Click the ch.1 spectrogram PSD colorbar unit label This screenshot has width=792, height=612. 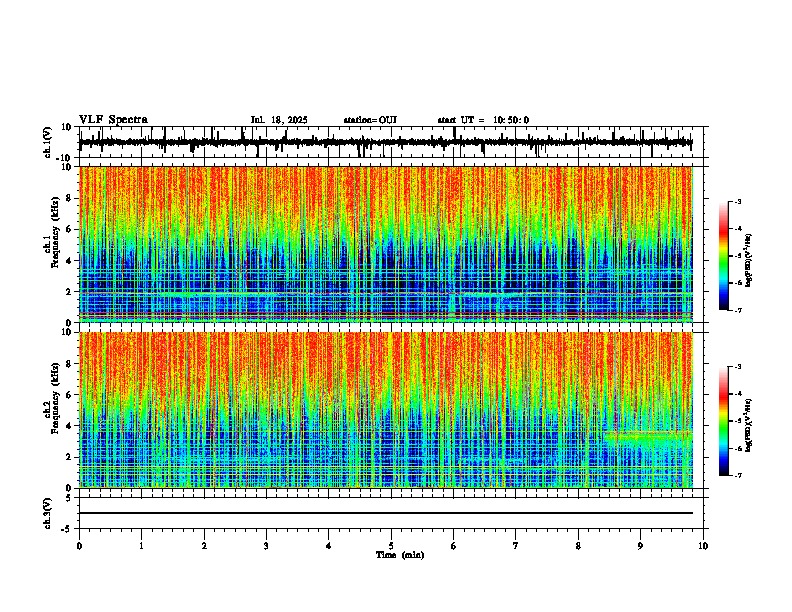pyautogui.click(x=749, y=261)
